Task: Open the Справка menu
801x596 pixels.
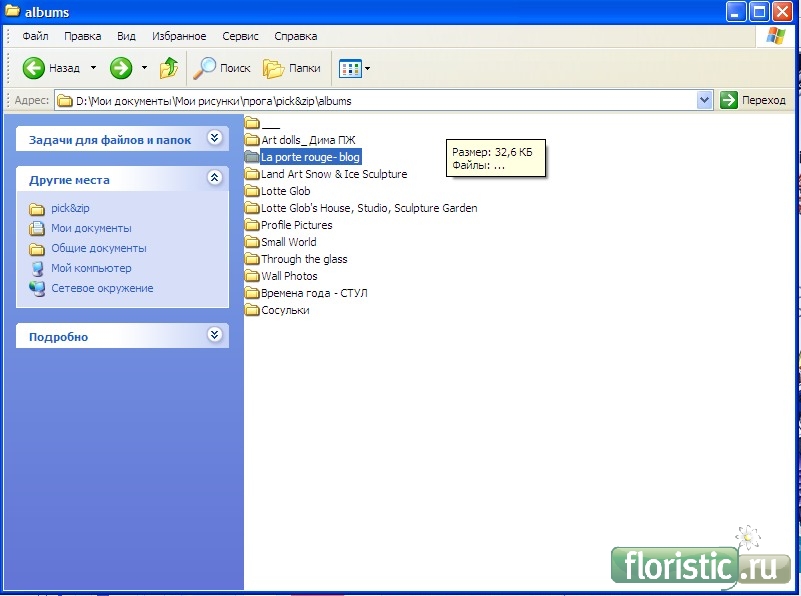Action: tap(296, 36)
